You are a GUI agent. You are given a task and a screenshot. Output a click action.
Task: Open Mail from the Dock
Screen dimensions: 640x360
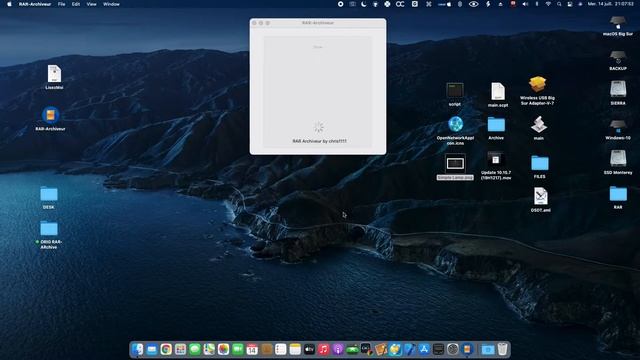[x=152, y=349]
